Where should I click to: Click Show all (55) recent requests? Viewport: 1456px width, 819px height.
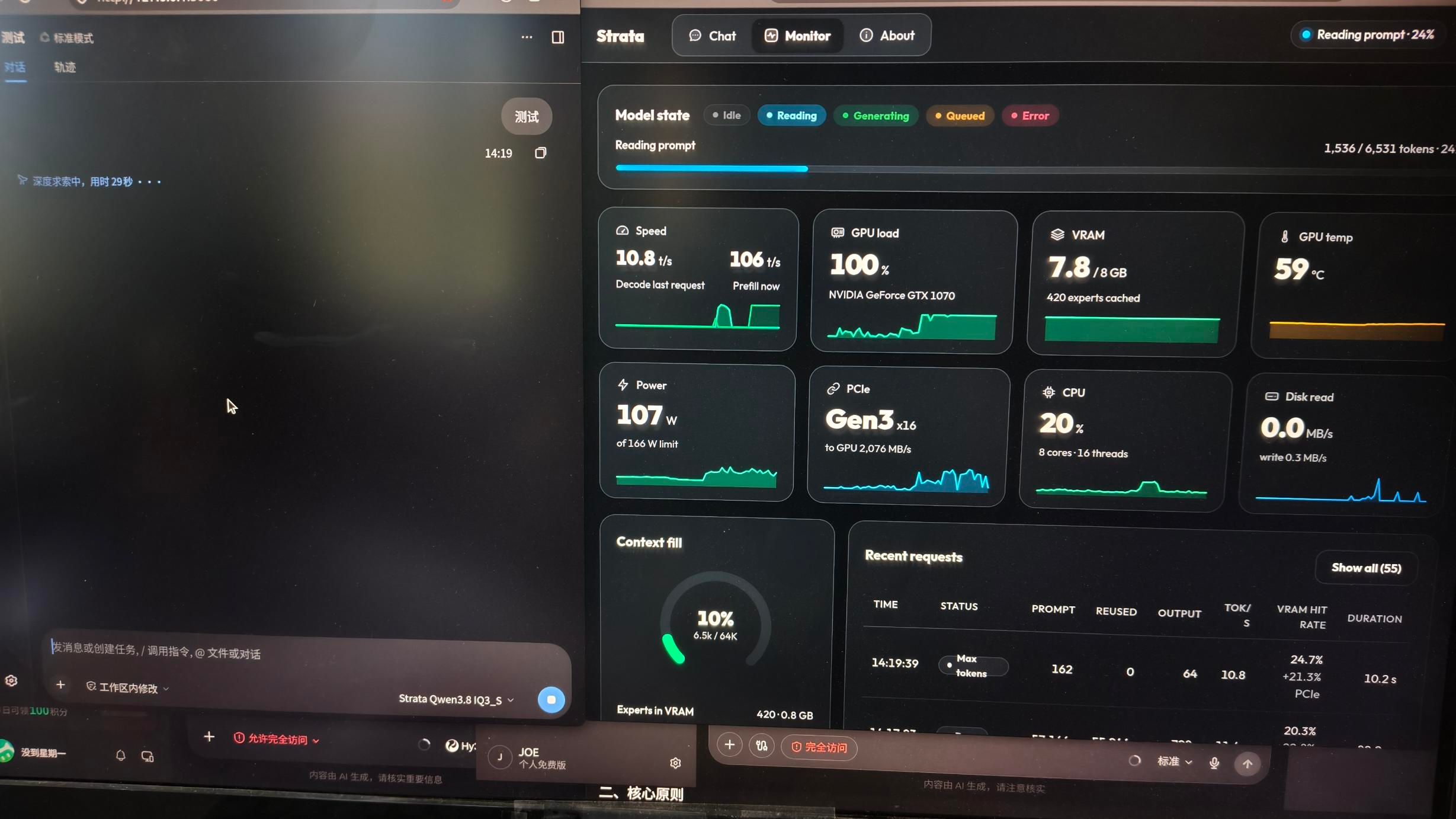1366,568
